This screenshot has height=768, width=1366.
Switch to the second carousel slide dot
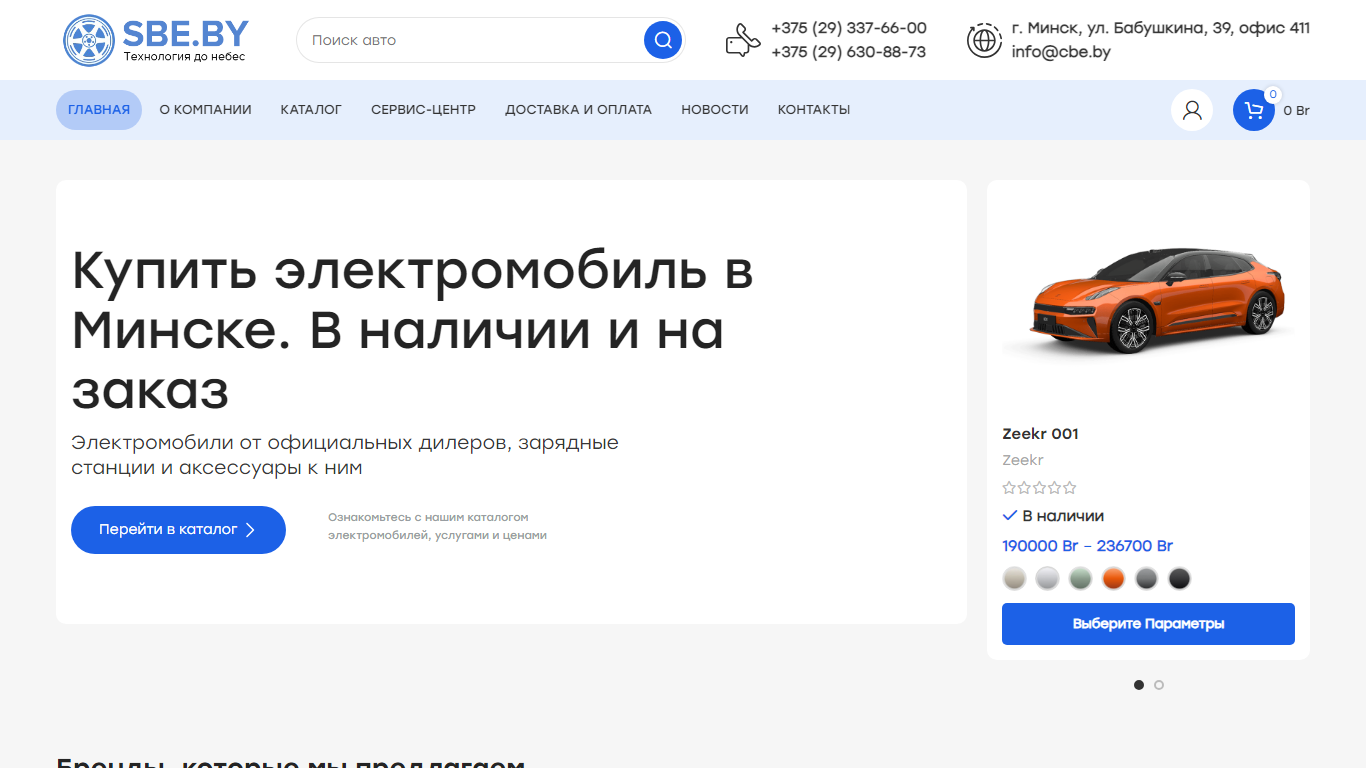click(1159, 685)
